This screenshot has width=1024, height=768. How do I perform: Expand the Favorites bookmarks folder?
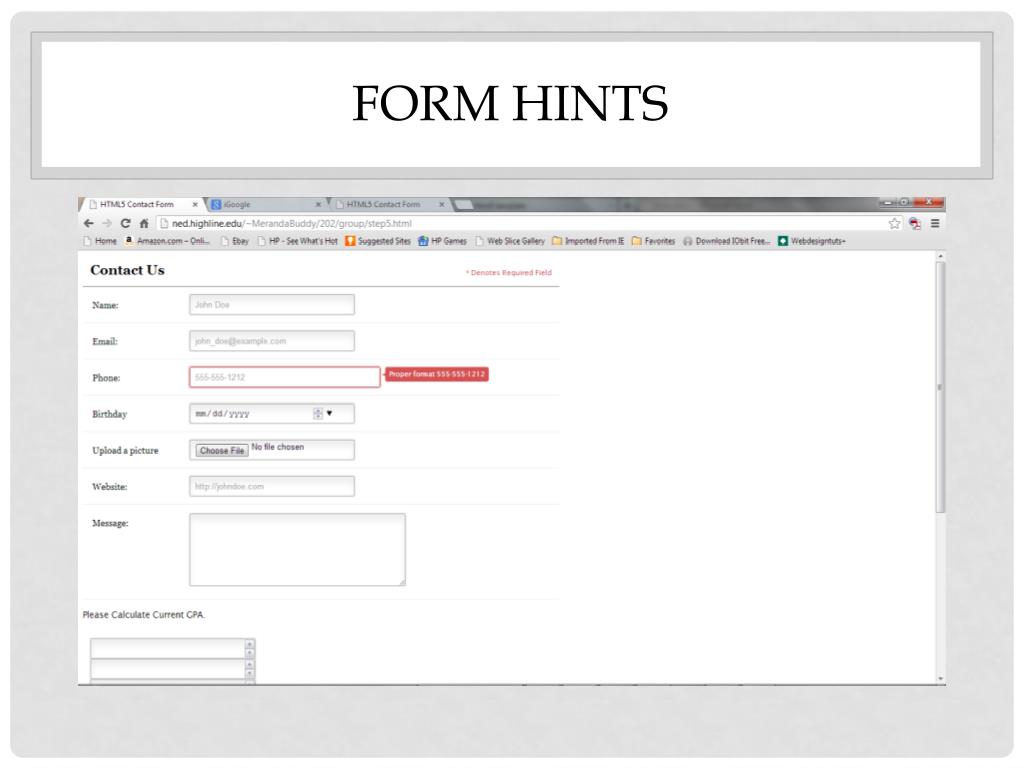coord(653,241)
